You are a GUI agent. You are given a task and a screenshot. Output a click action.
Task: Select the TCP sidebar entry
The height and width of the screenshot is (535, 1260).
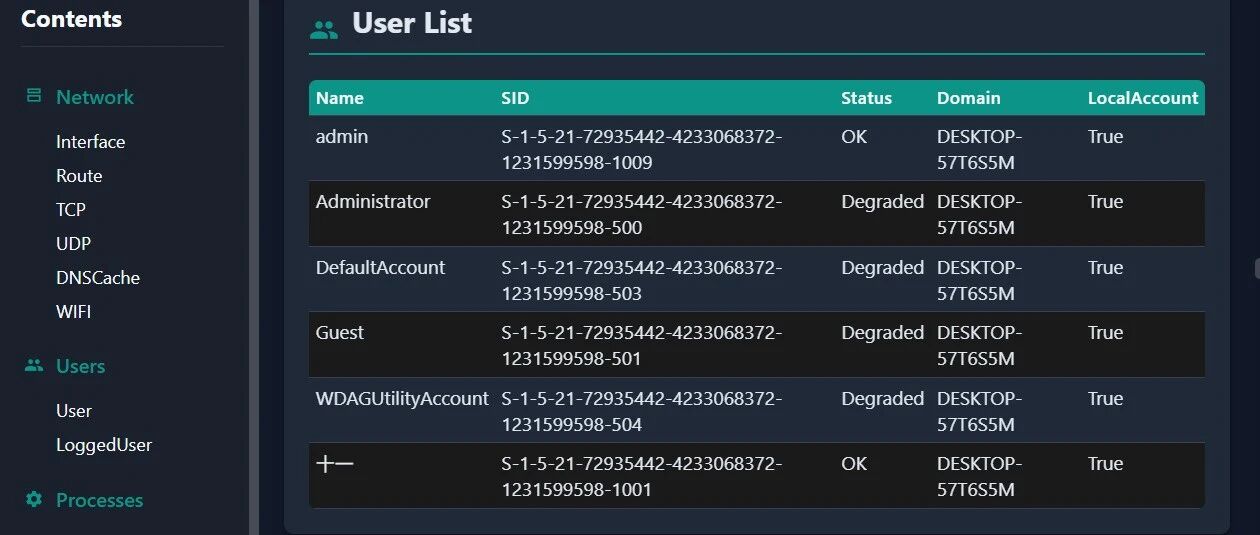tap(71, 210)
